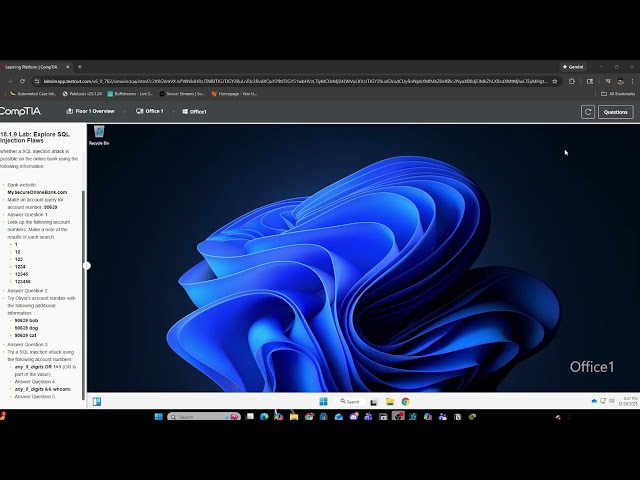Open the browser extensions puzzle icon
The width and height of the screenshot is (640, 480).
(x=571, y=81)
